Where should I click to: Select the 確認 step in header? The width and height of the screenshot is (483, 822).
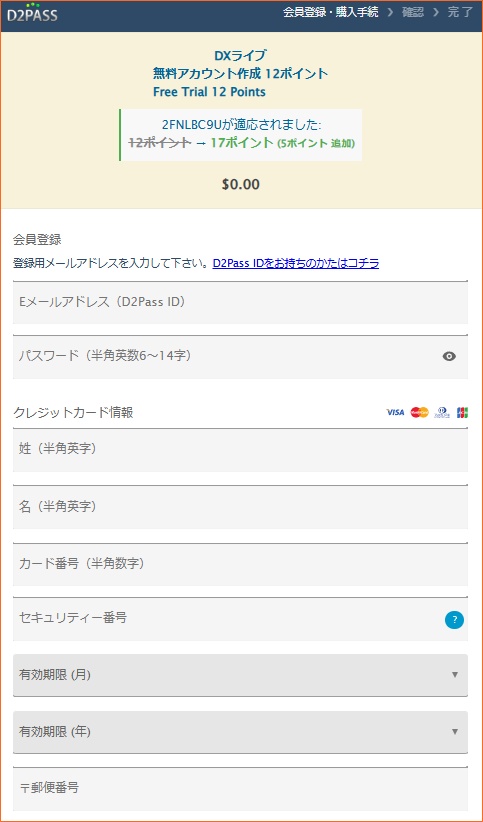pyautogui.click(x=413, y=13)
